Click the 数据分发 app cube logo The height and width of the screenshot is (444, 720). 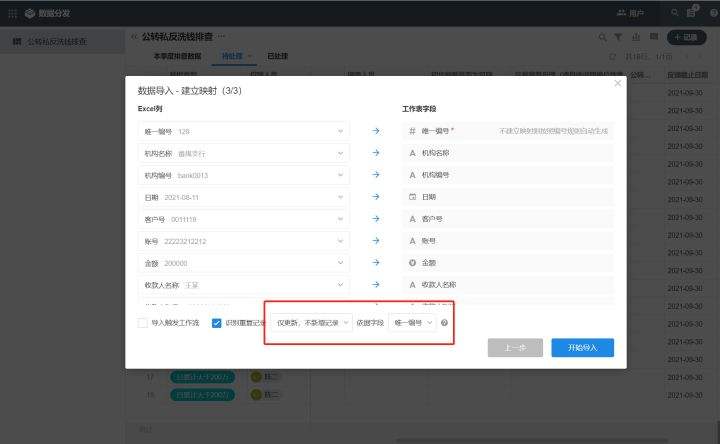coord(30,13)
